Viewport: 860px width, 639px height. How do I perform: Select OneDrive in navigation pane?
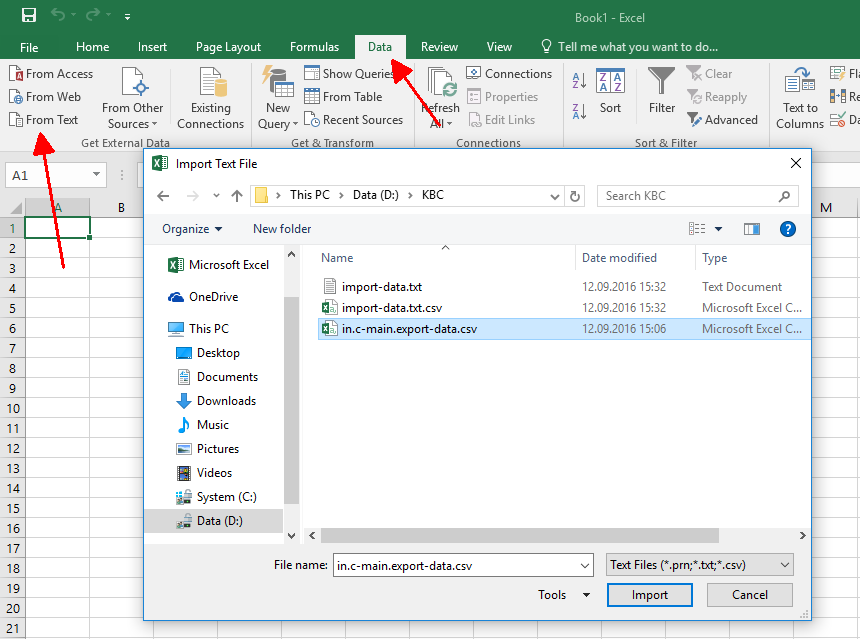(x=202, y=297)
